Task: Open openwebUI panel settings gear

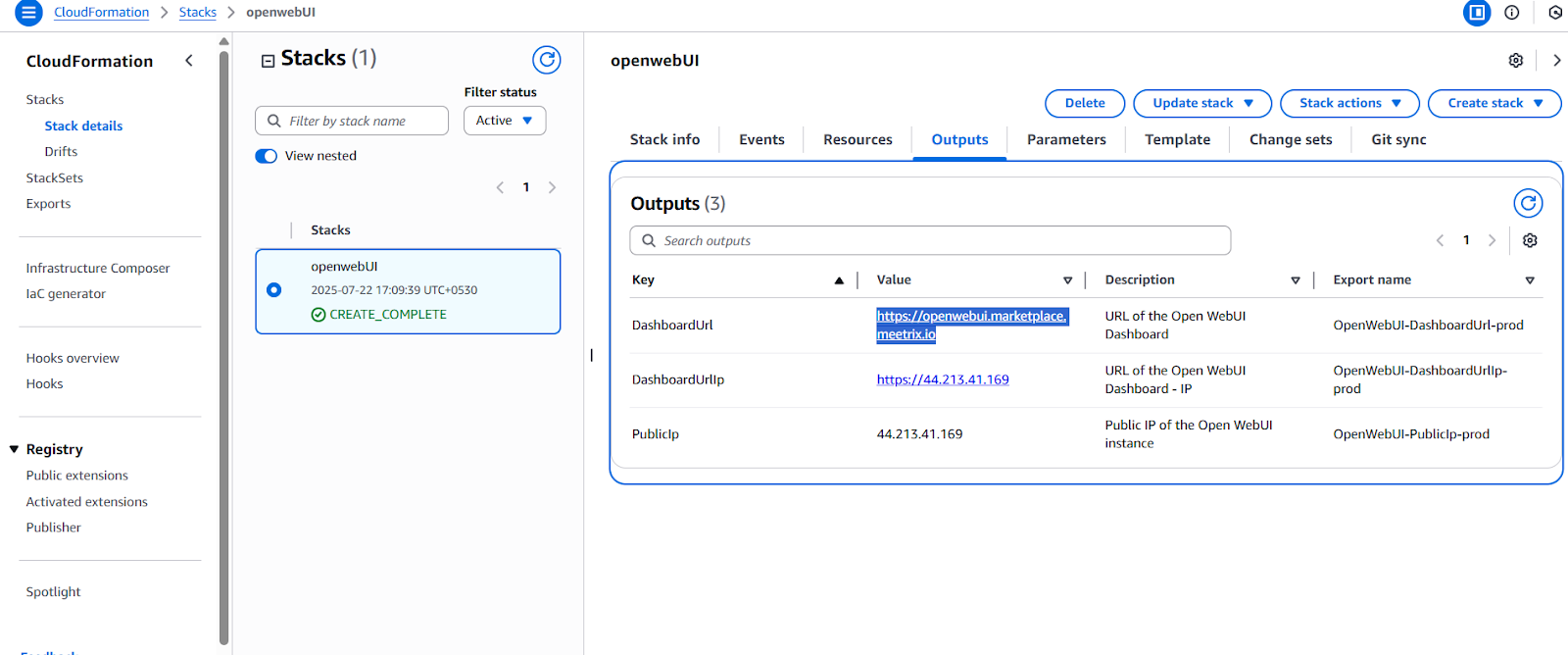Action: point(1516,61)
